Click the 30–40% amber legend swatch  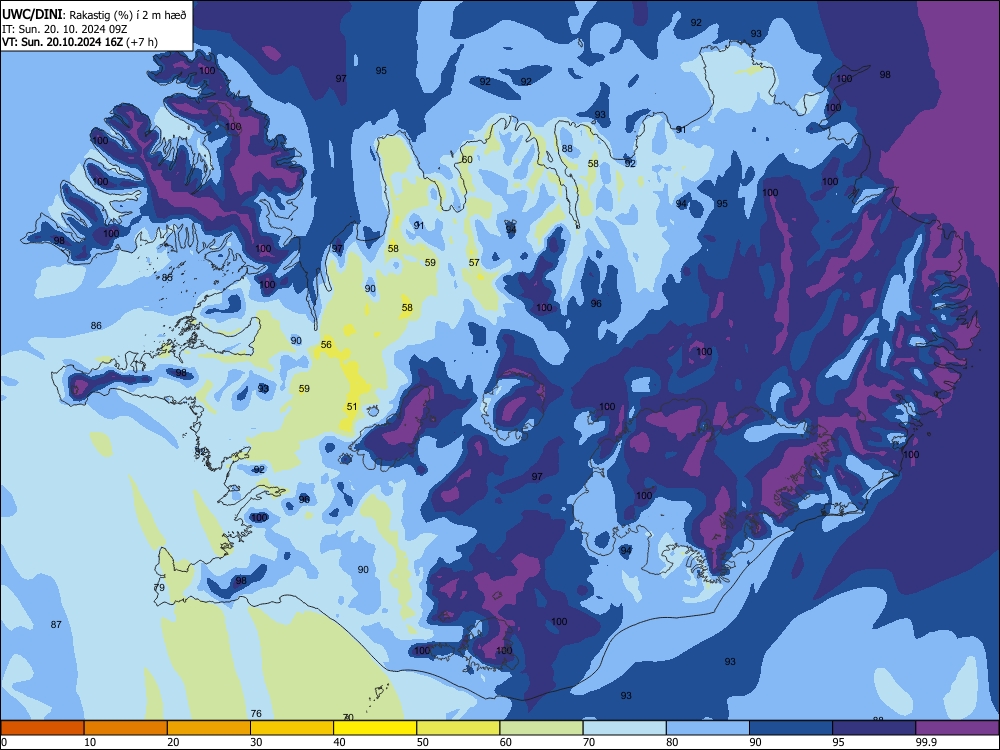pyautogui.click(x=292, y=728)
